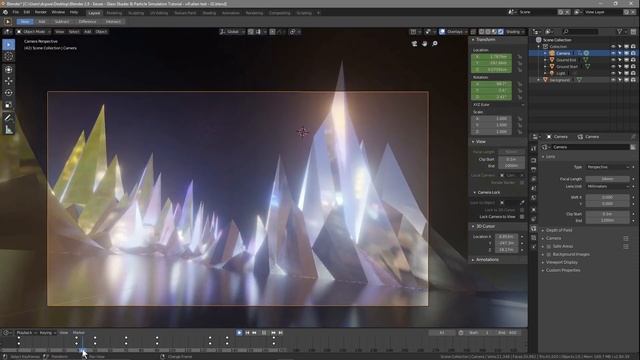Viewport: 640px width, 360px height.
Task: Switch to the Layout workspace tab
Action: click(94, 13)
